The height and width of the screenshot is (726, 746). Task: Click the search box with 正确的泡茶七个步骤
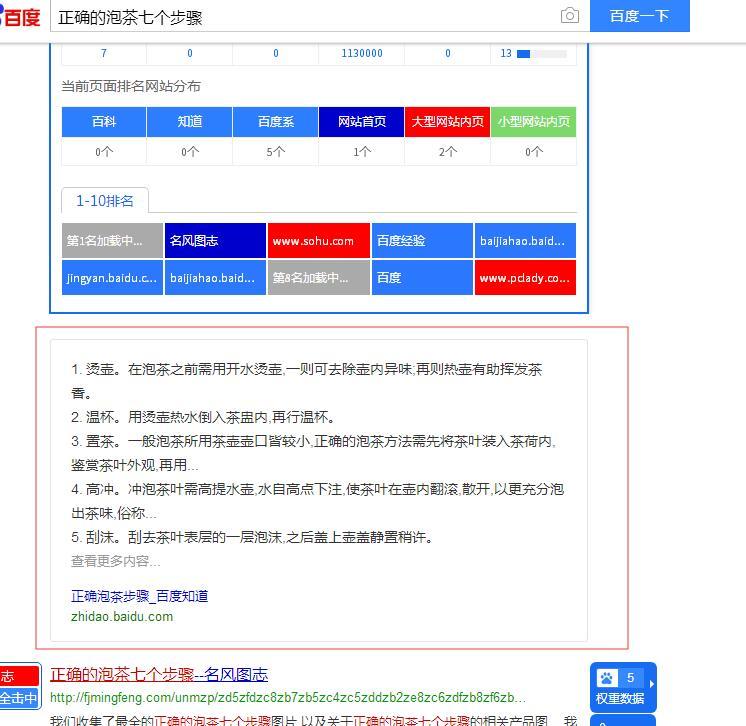(304, 18)
